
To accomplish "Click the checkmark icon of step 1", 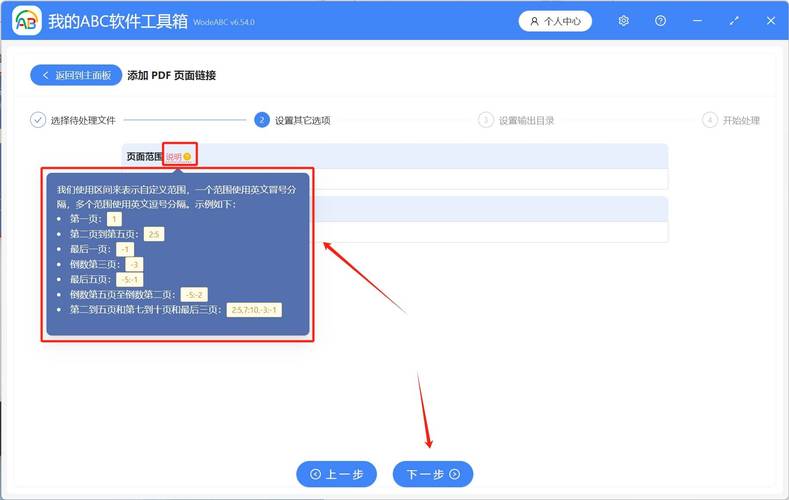I will click(x=38, y=120).
